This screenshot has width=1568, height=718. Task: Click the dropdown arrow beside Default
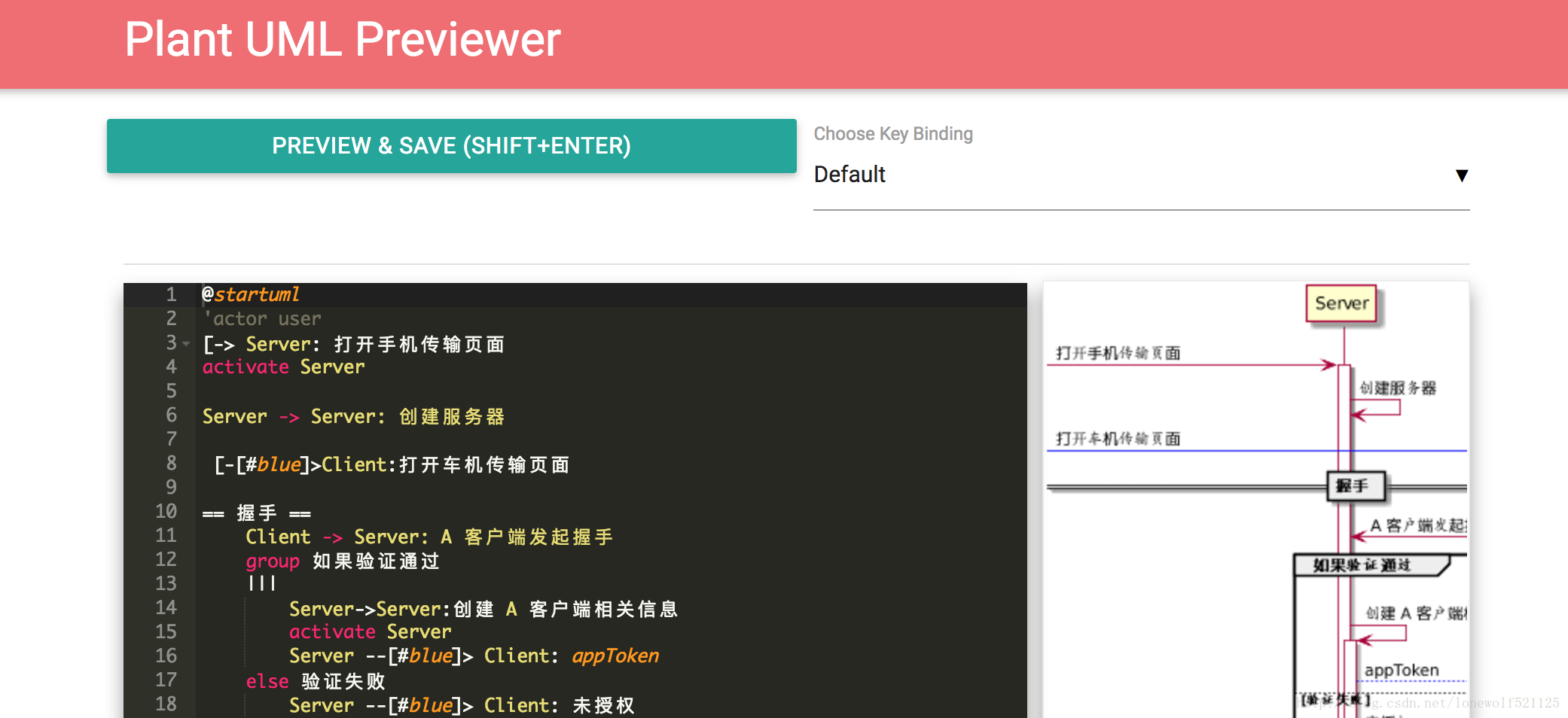1461,175
